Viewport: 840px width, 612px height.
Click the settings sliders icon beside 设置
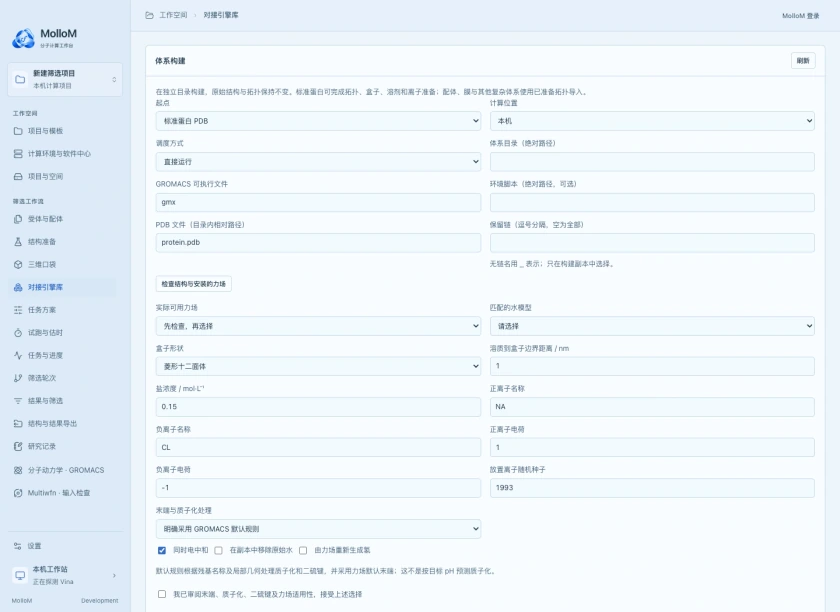click(18, 546)
